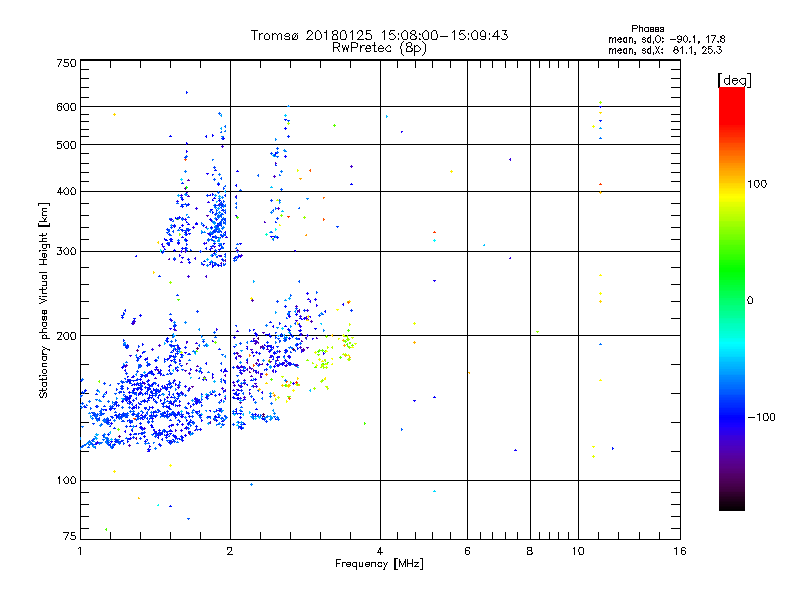Click the x-axis label "1"
The image size is (800, 600).
(80, 551)
